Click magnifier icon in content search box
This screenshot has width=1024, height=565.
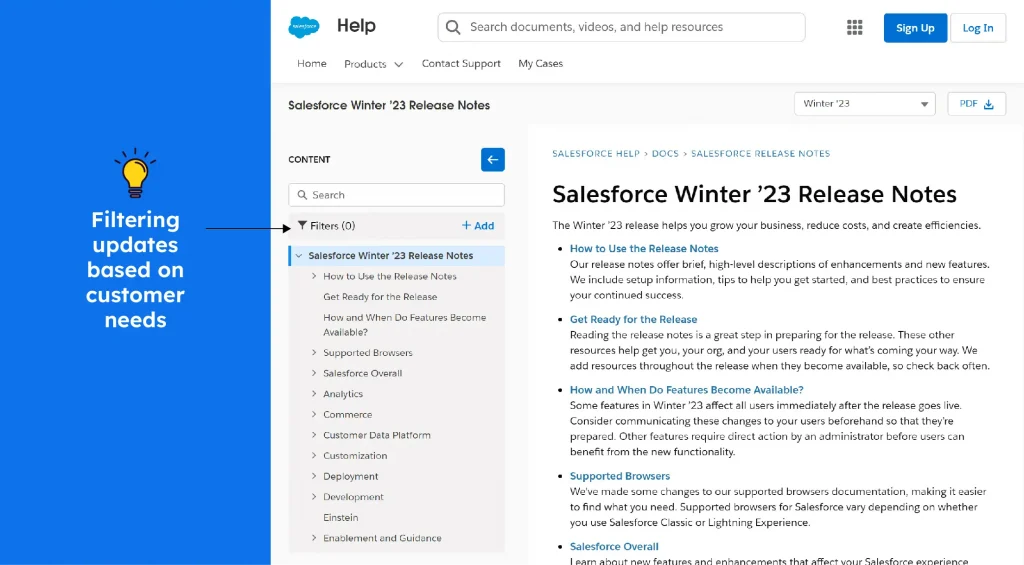[302, 195]
